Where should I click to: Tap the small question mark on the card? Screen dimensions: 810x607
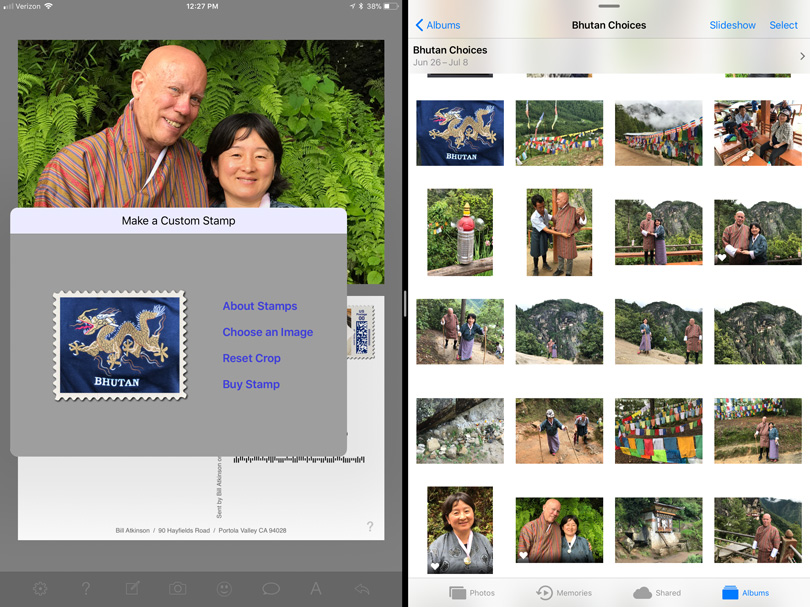click(x=370, y=526)
